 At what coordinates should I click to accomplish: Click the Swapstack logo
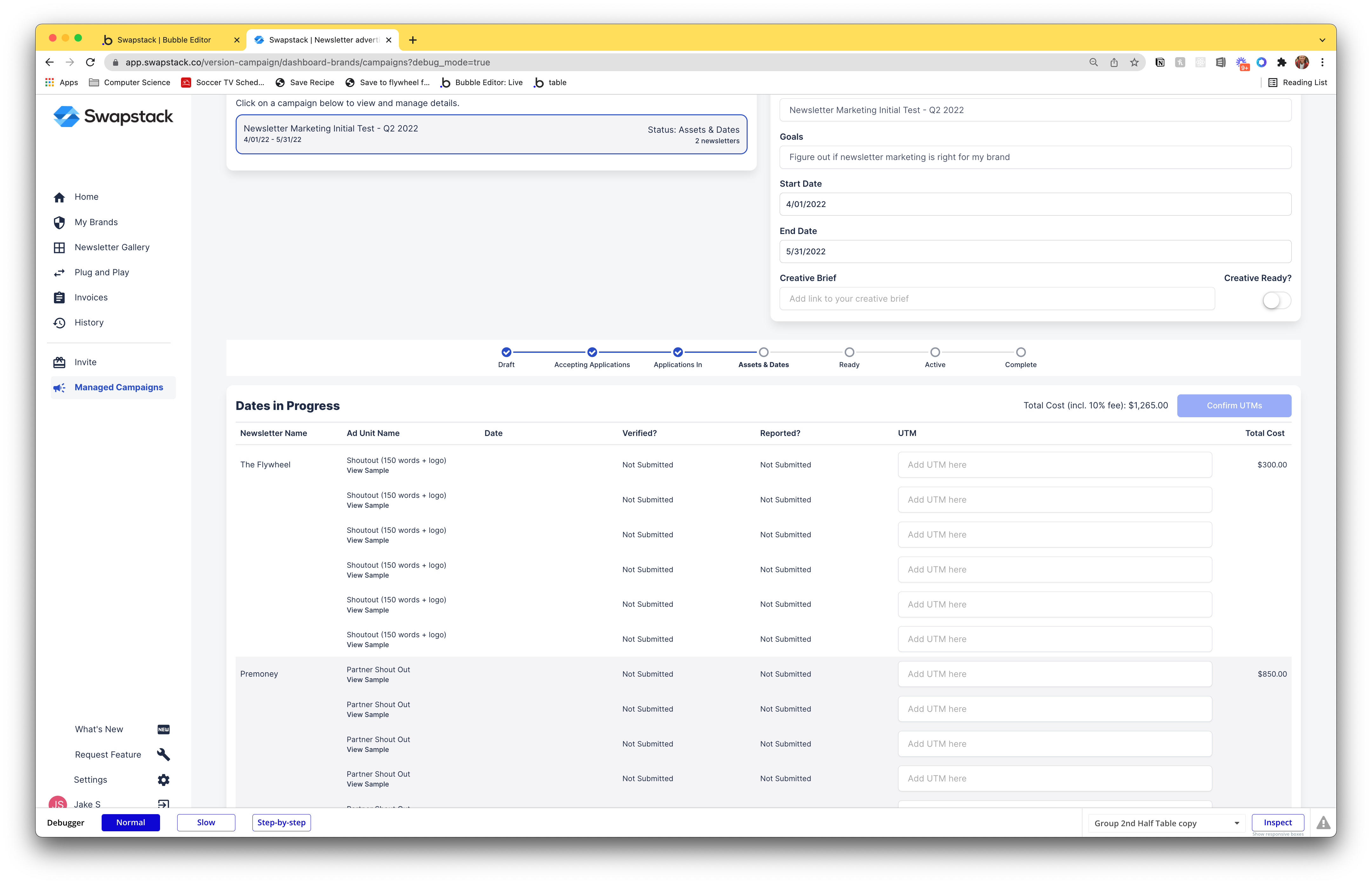113,117
